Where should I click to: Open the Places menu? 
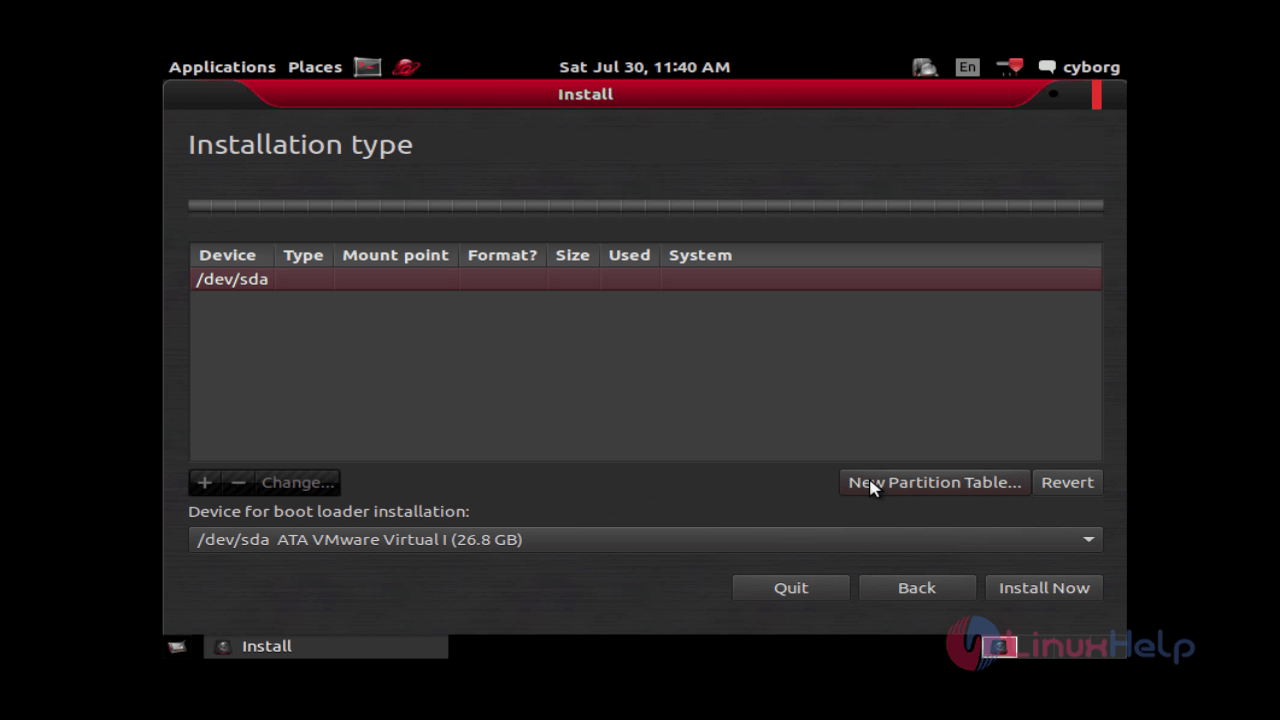(x=314, y=67)
